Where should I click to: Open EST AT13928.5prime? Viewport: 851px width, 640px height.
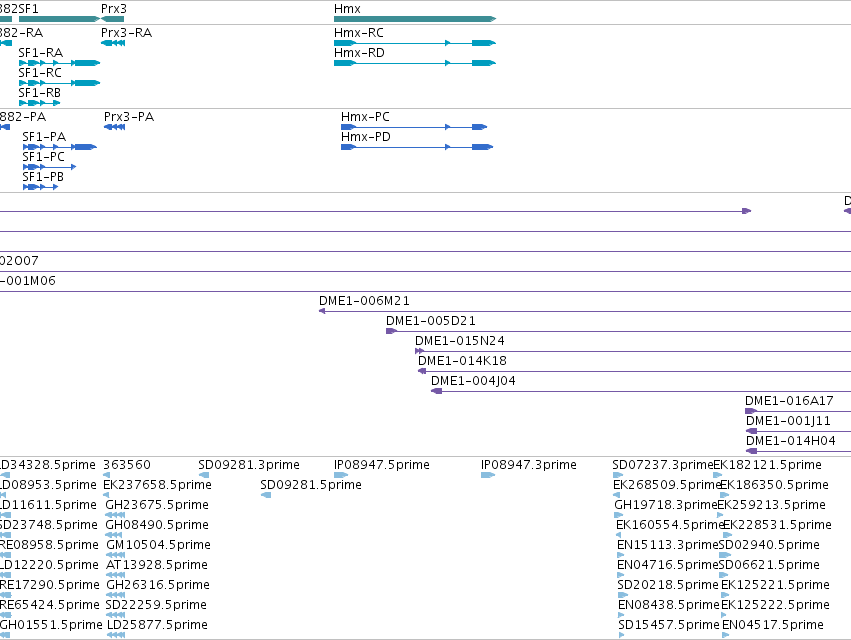coord(156,565)
